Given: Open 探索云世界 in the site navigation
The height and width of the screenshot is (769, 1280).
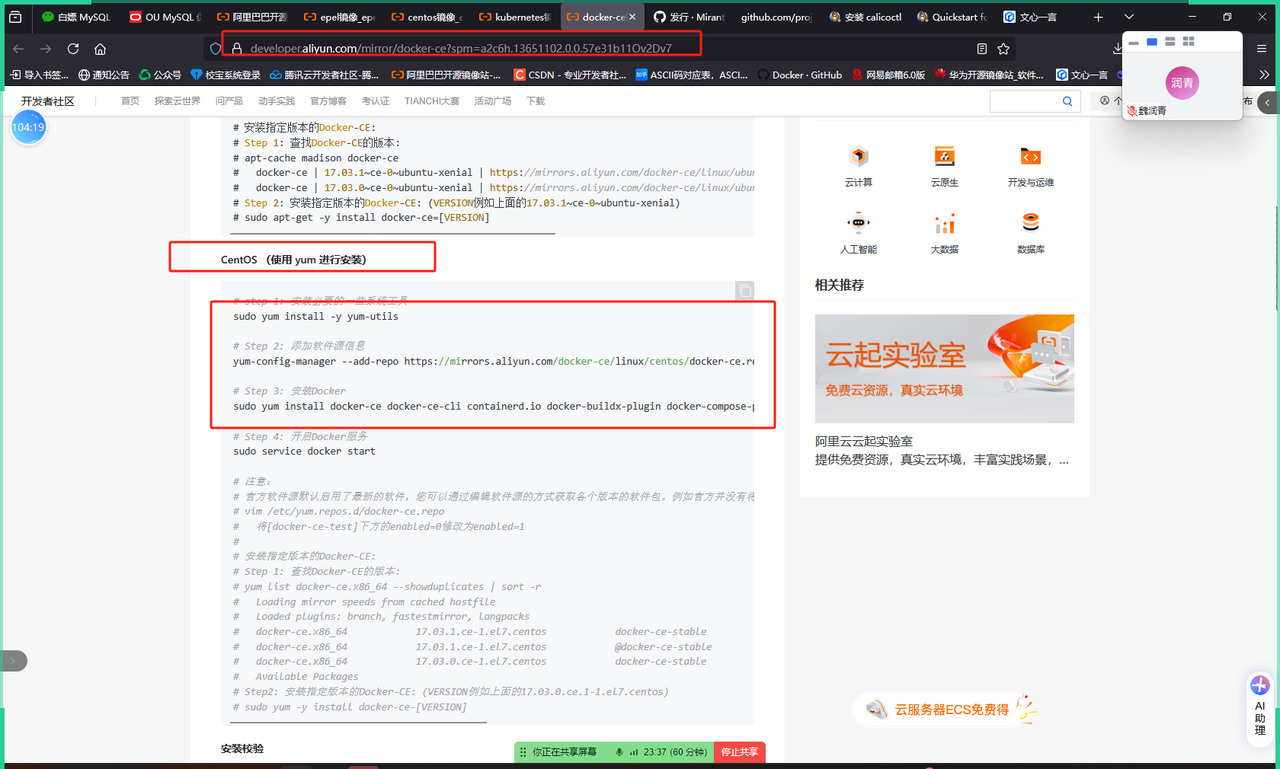Looking at the screenshot, I should [177, 101].
